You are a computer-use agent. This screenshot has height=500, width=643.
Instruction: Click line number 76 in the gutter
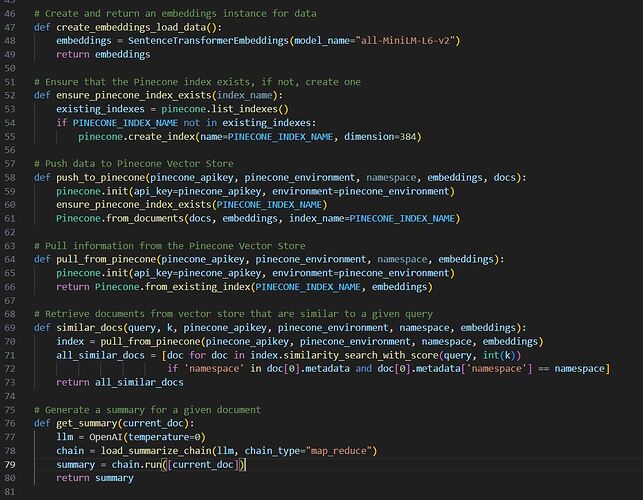10,423
